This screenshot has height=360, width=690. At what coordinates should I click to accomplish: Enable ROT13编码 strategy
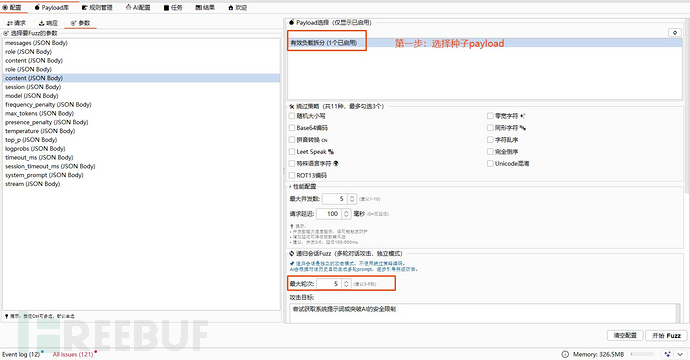(x=292, y=175)
